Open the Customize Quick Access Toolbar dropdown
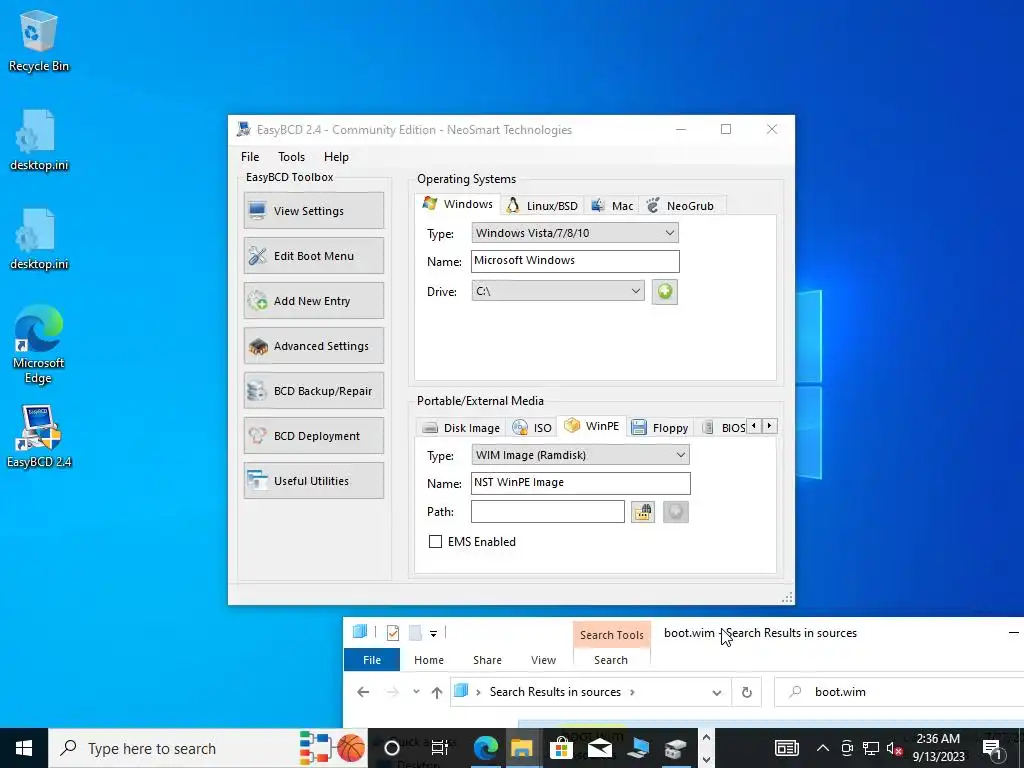Viewport: 1024px width, 768px height. tap(433, 633)
